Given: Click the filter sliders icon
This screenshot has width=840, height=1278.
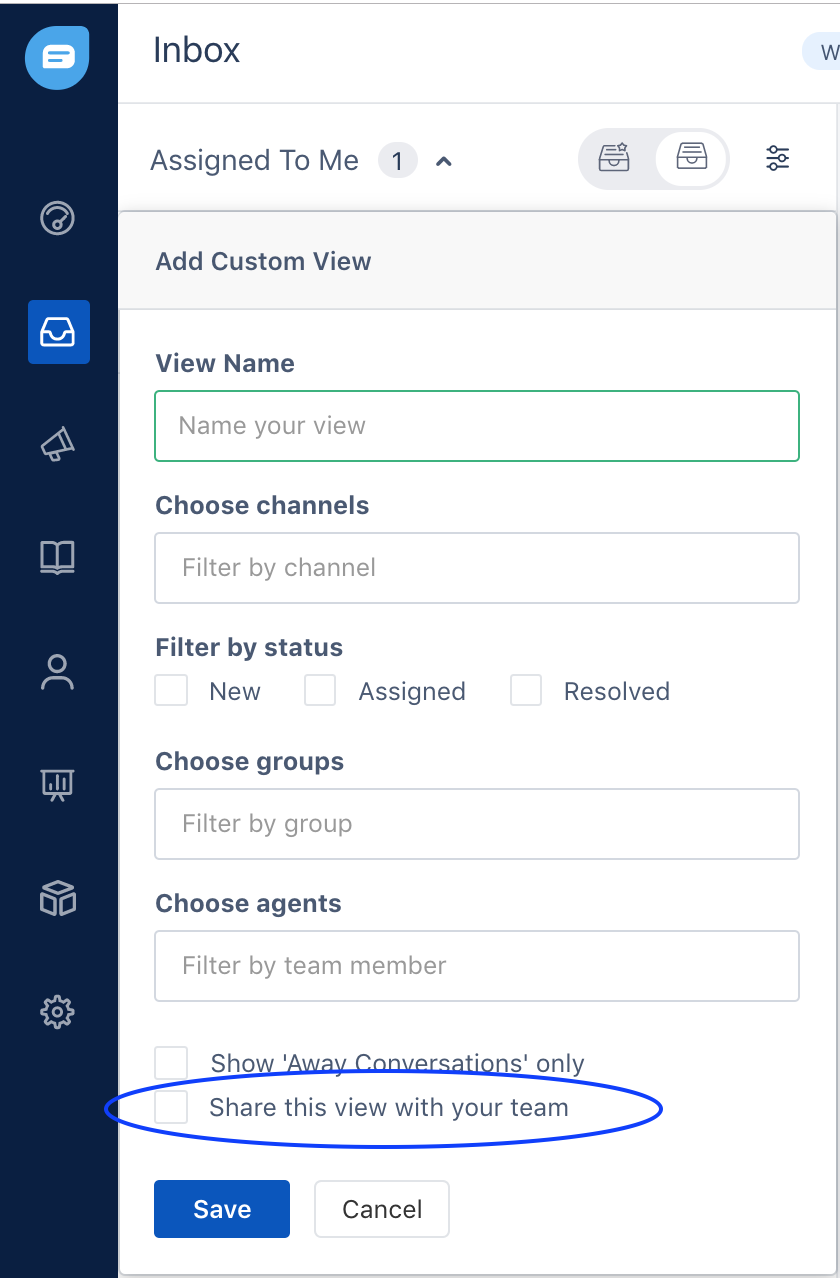Looking at the screenshot, I should 777,158.
